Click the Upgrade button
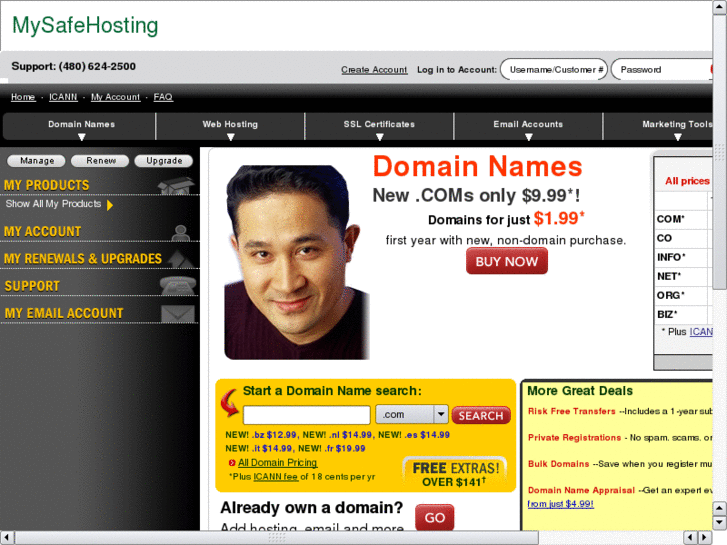The height and width of the screenshot is (545, 727). [164, 160]
